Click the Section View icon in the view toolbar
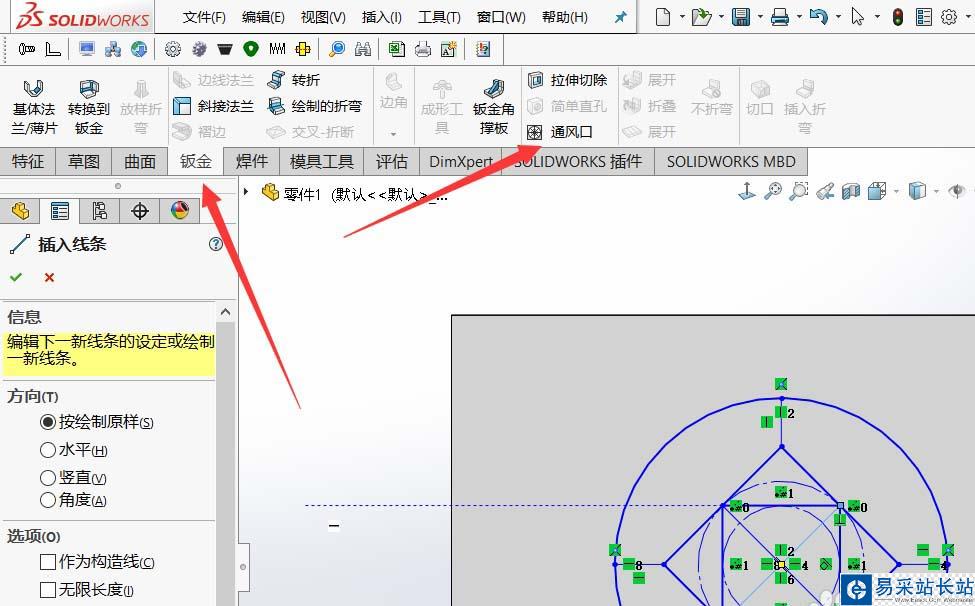975x606 pixels. pos(851,191)
